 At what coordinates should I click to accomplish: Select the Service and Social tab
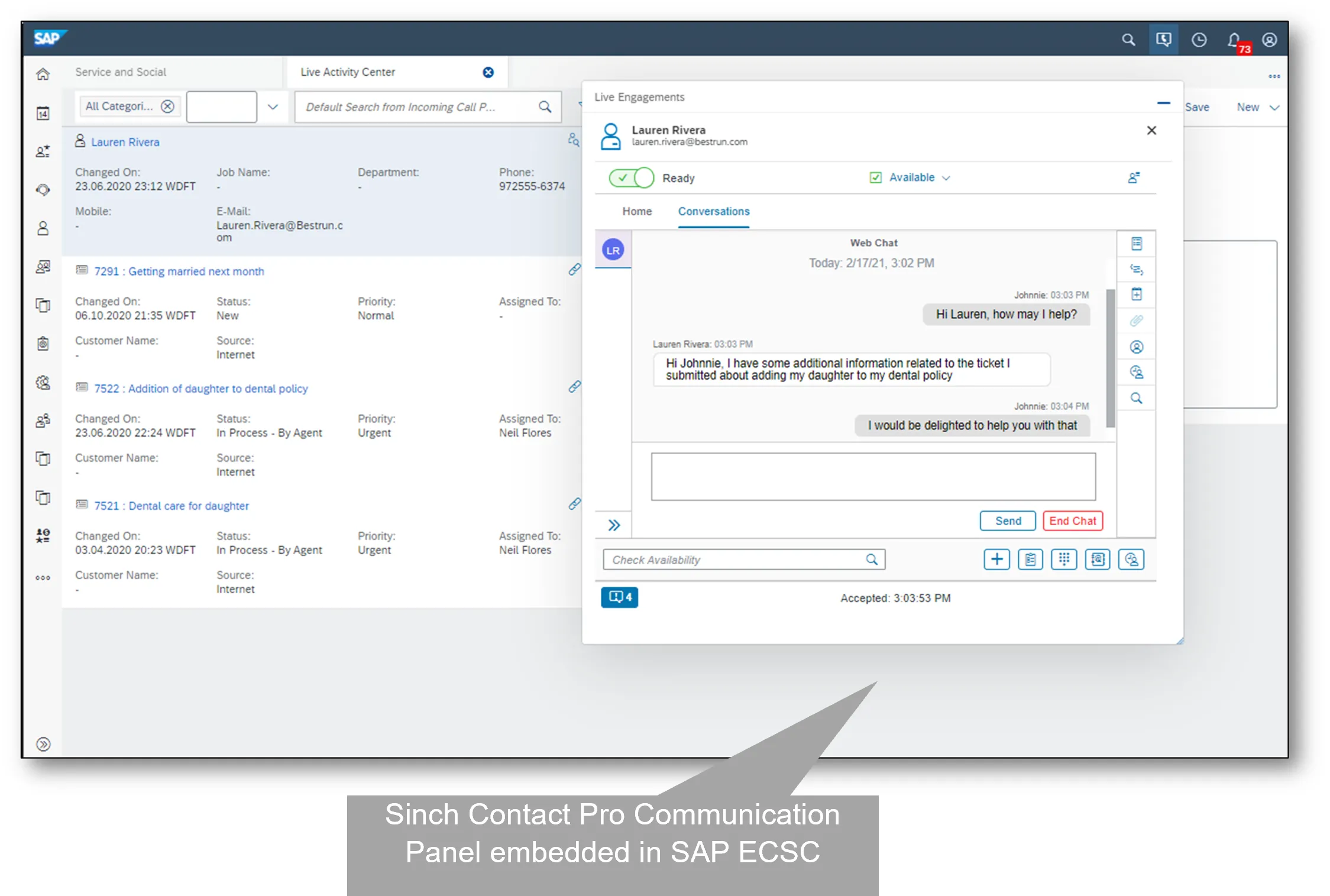(121, 72)
